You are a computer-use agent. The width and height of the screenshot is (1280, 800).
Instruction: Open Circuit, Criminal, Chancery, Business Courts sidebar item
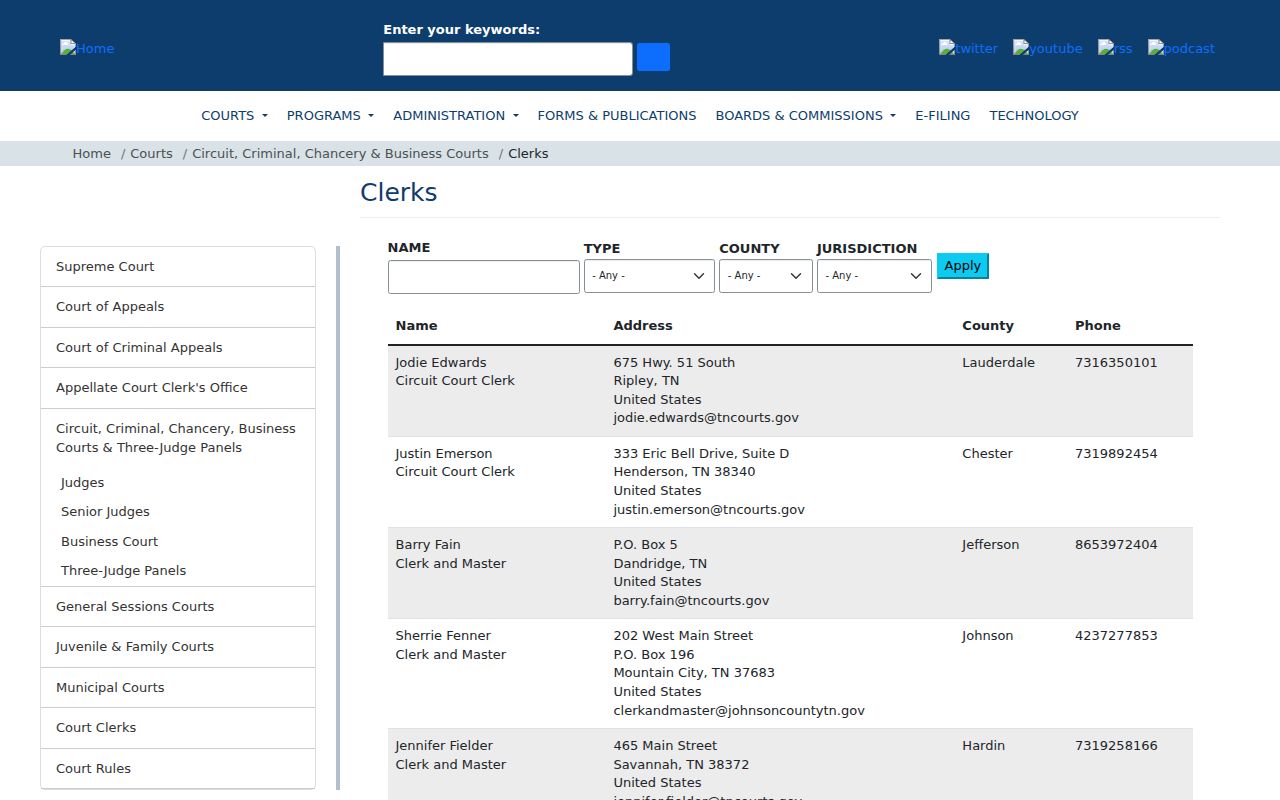click(178, 438)
